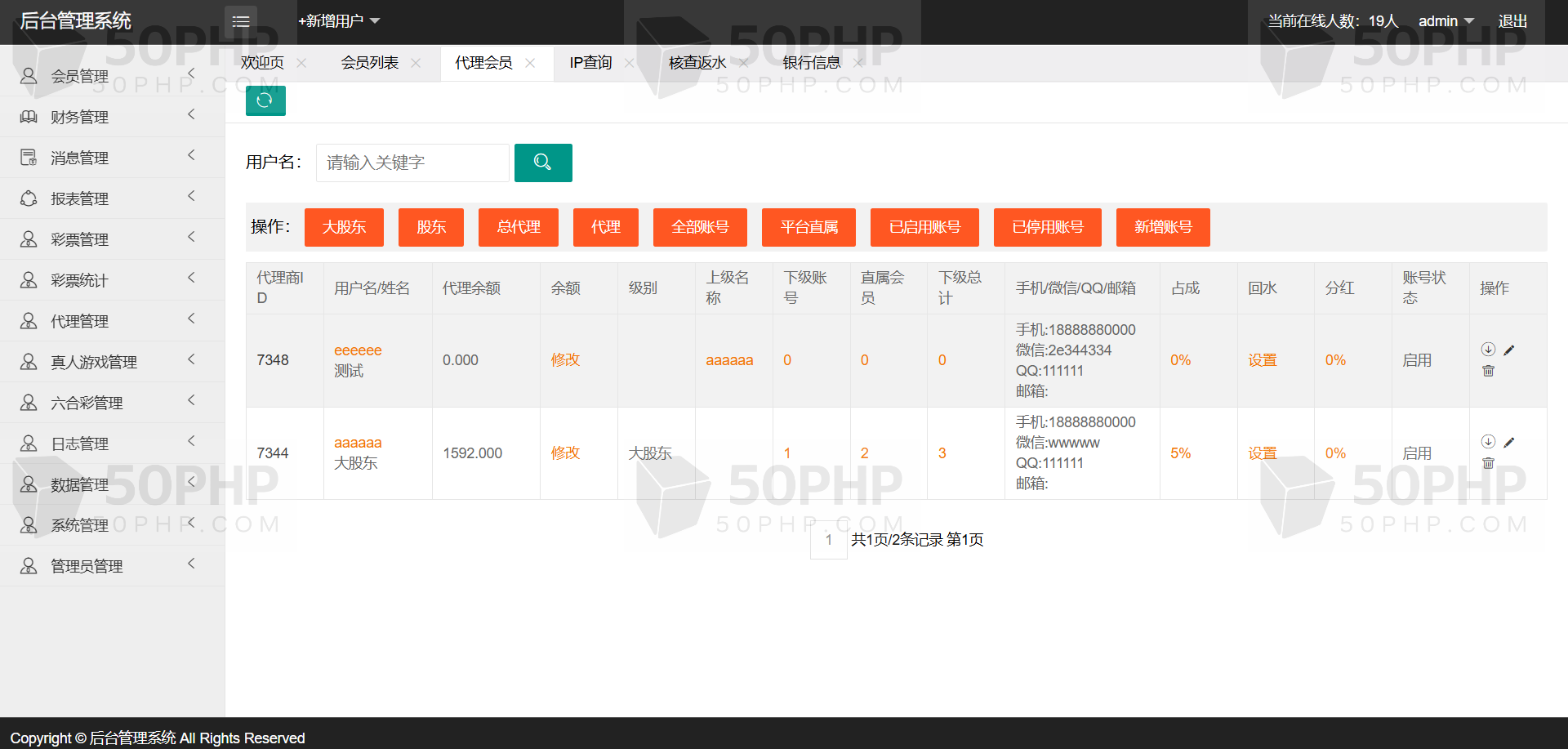Image resolution: width=1568 pixels, height=749 pixels.
Task: Switch to the 银行信息 tab
Action: pos(811,63)
